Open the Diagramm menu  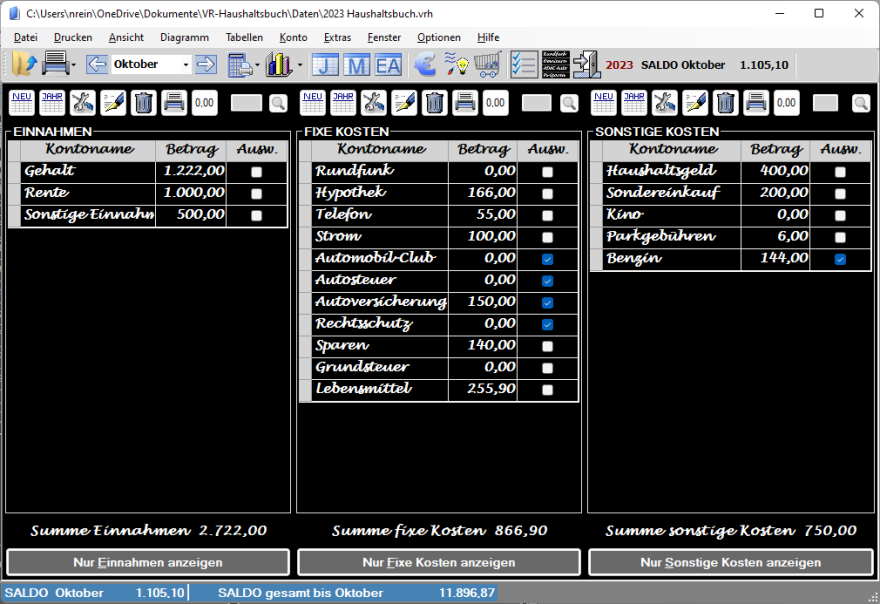(184, 37)
